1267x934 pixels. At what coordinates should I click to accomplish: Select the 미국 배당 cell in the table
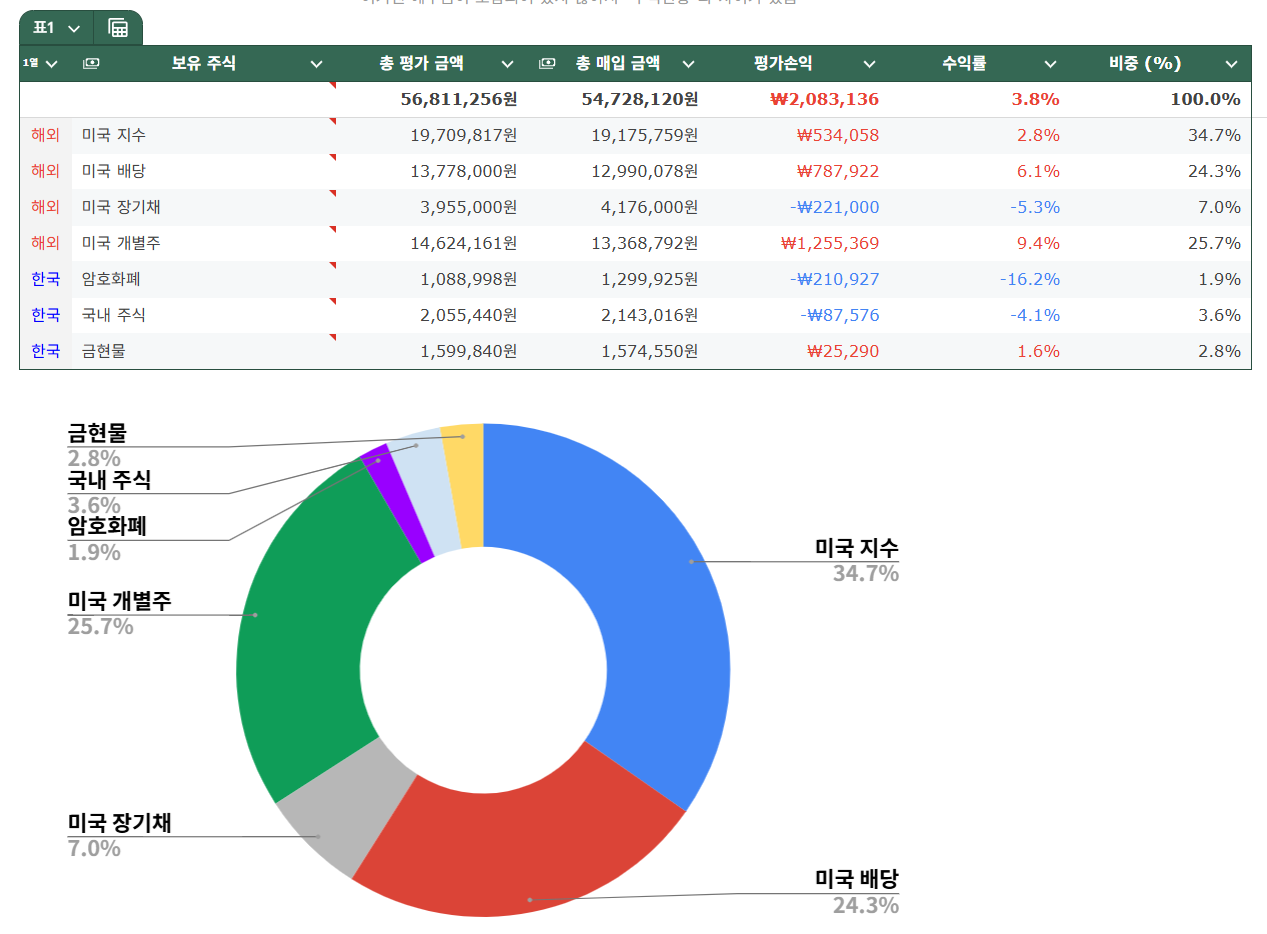tap(204, 171)
